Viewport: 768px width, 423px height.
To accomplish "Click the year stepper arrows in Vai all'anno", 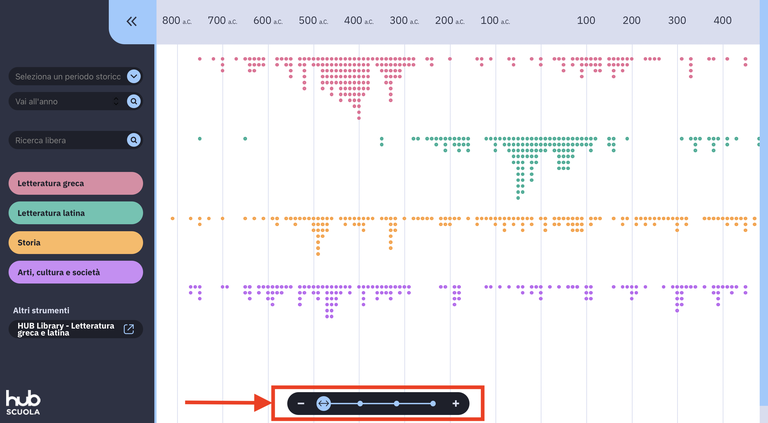I will pos(116,101).
